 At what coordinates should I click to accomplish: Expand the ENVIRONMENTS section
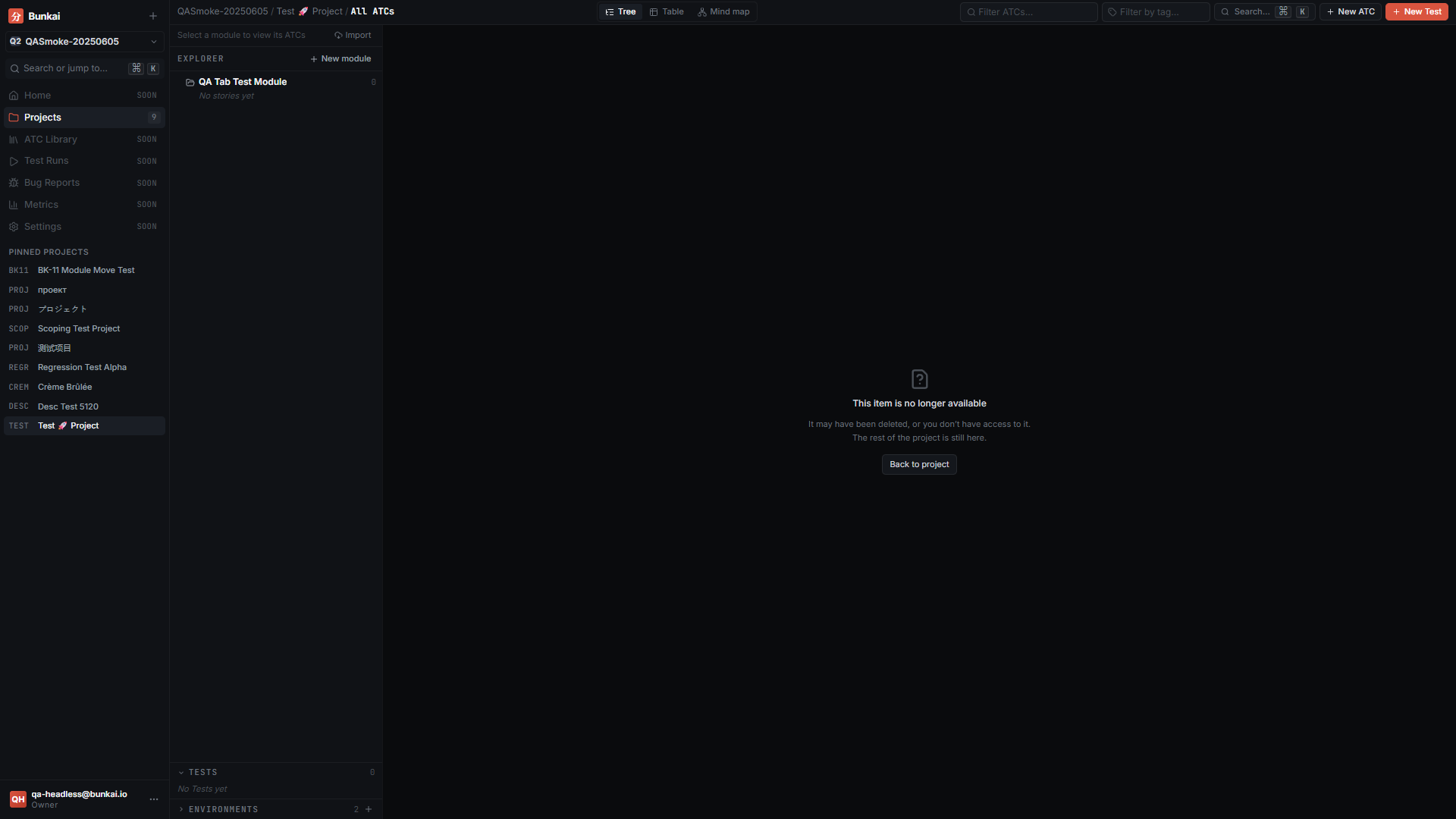181,809
